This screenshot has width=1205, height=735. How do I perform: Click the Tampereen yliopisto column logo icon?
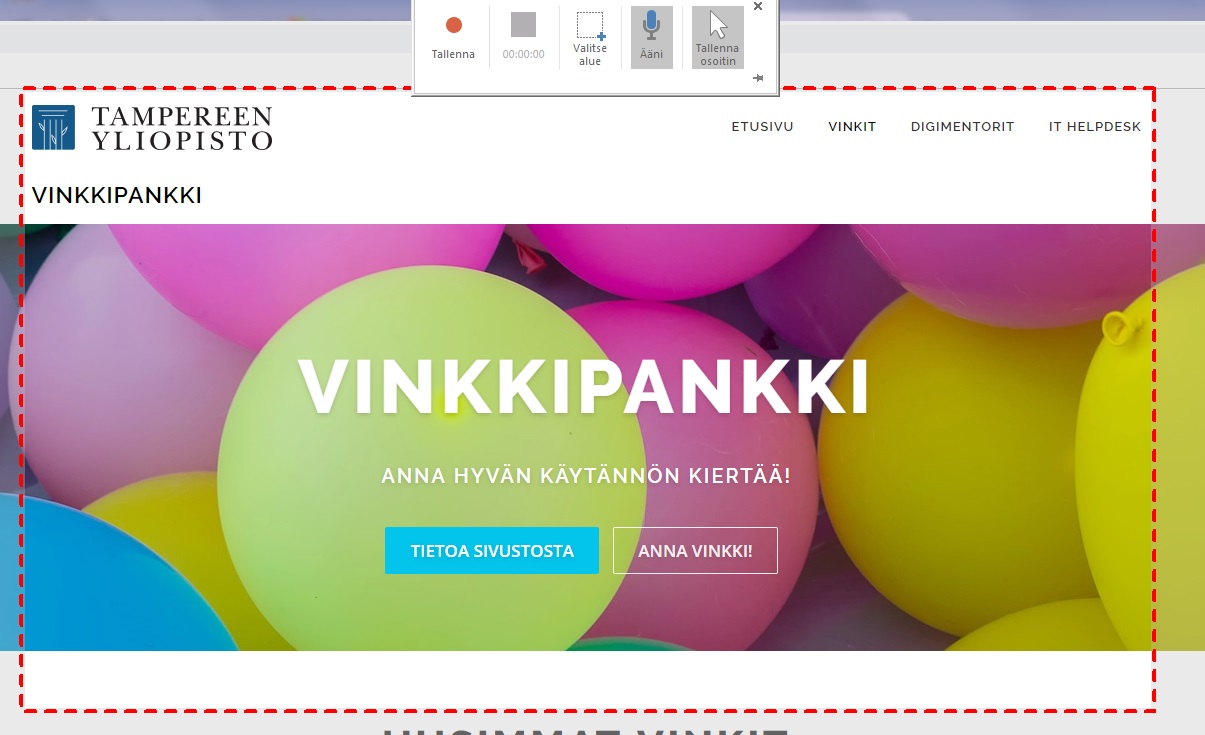pos(53,127)
